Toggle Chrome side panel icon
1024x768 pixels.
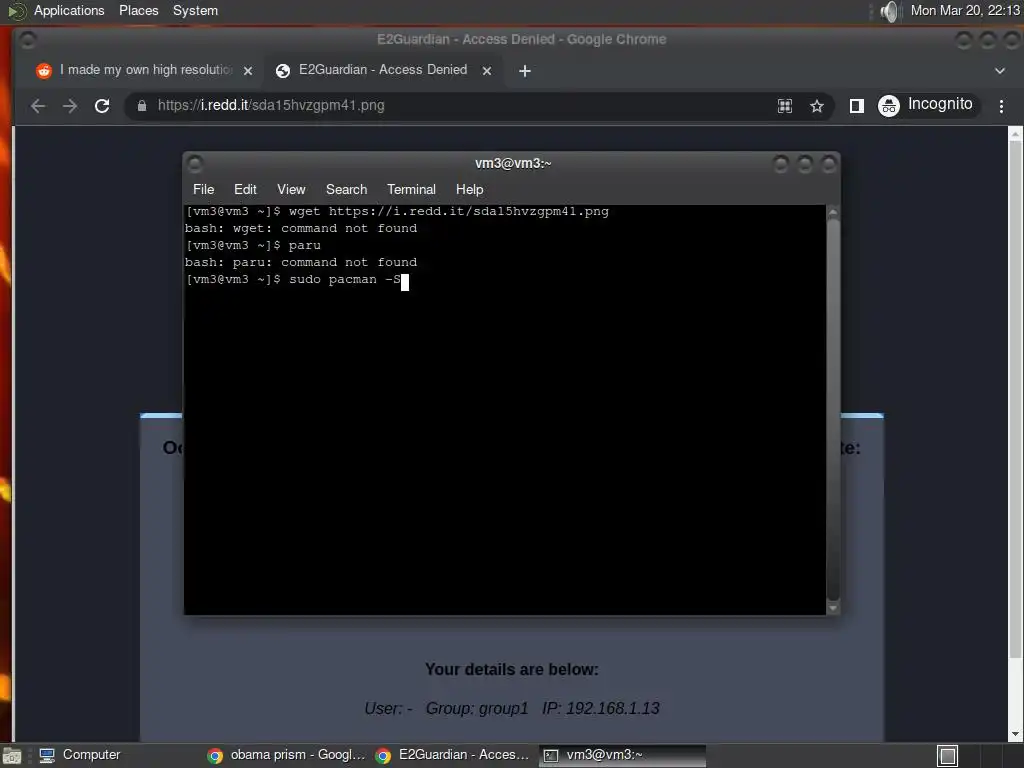point(857,106)
